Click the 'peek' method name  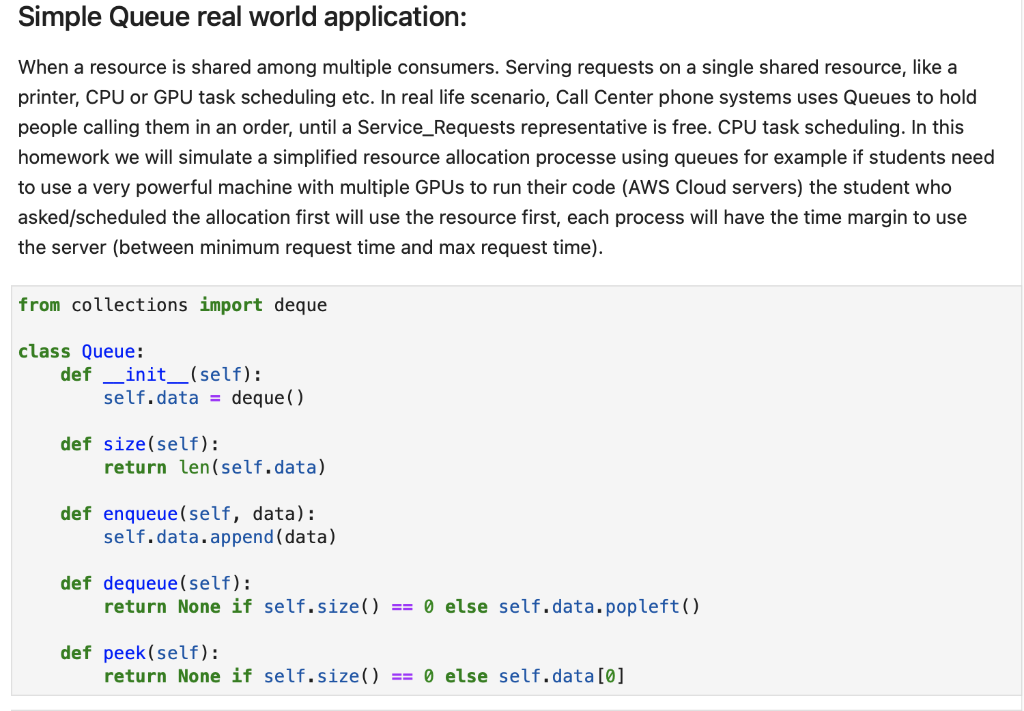click(x=125, y=652)
